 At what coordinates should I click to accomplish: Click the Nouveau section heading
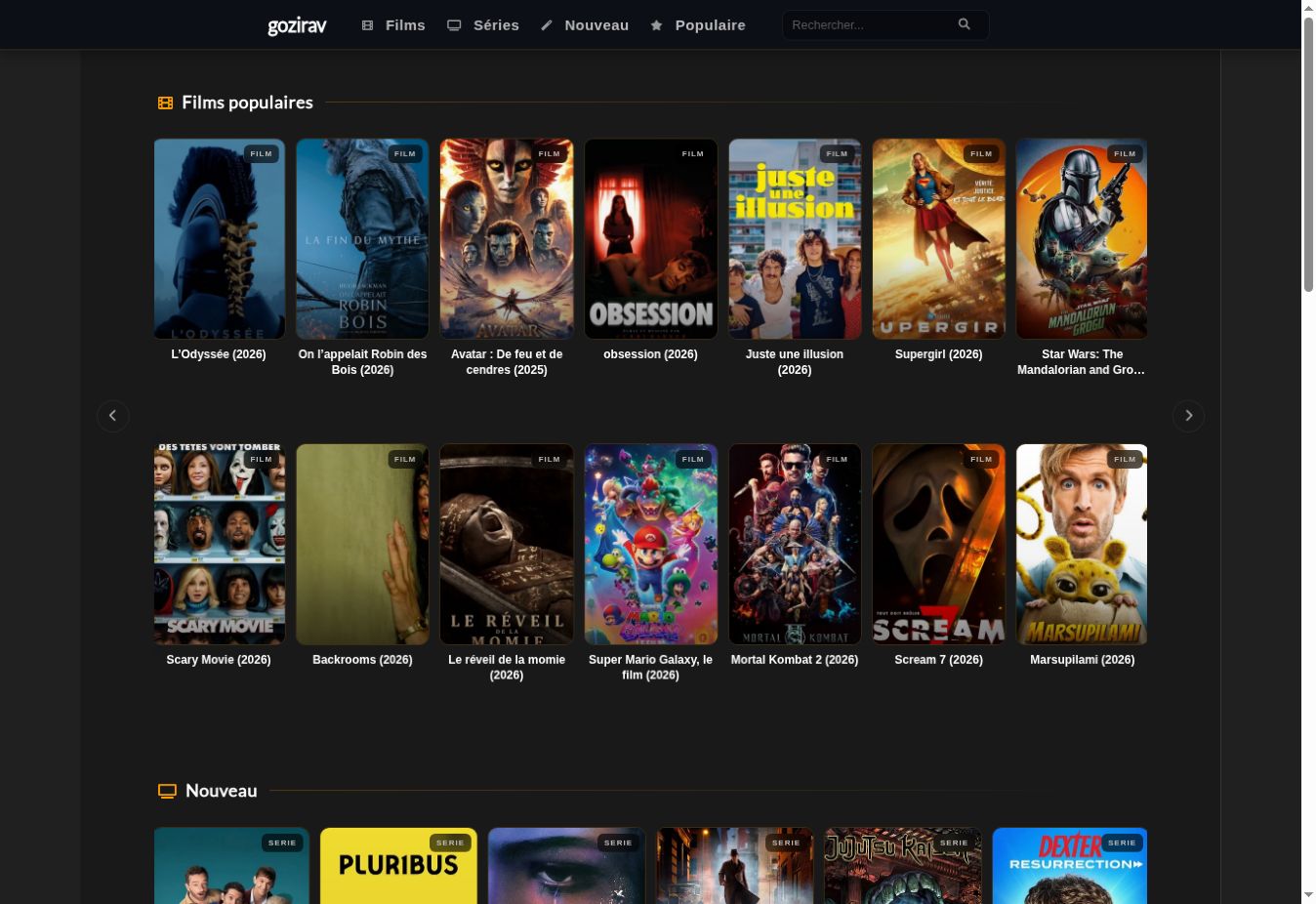222,791
